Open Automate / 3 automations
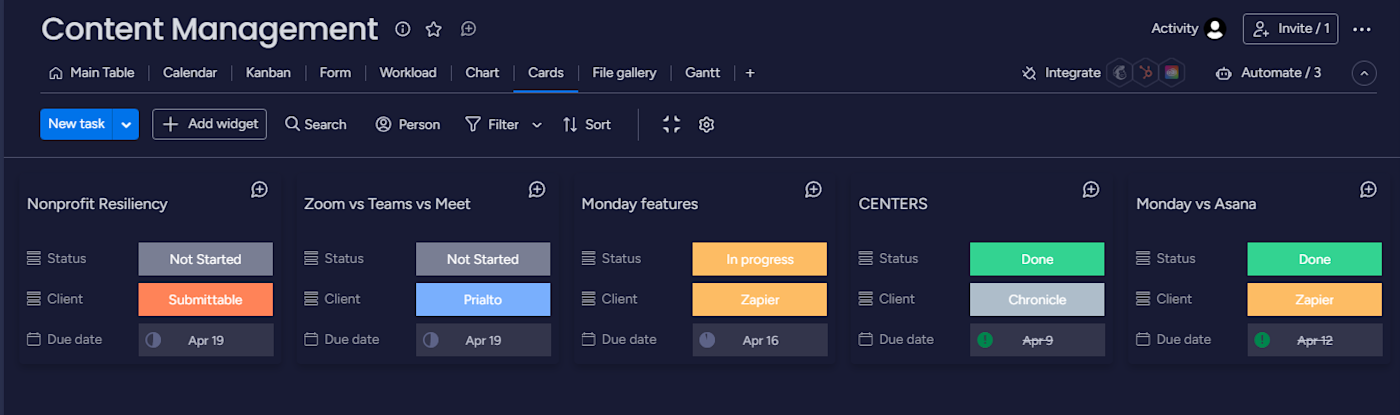 [1268, 73]
